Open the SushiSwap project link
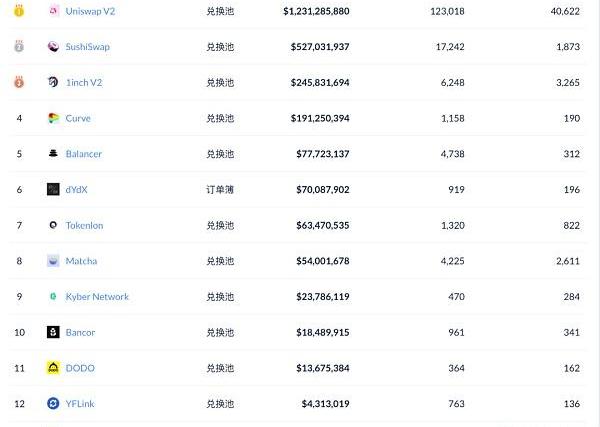The height and width of the screenshot is (427, 600). (x=87, y=47)
